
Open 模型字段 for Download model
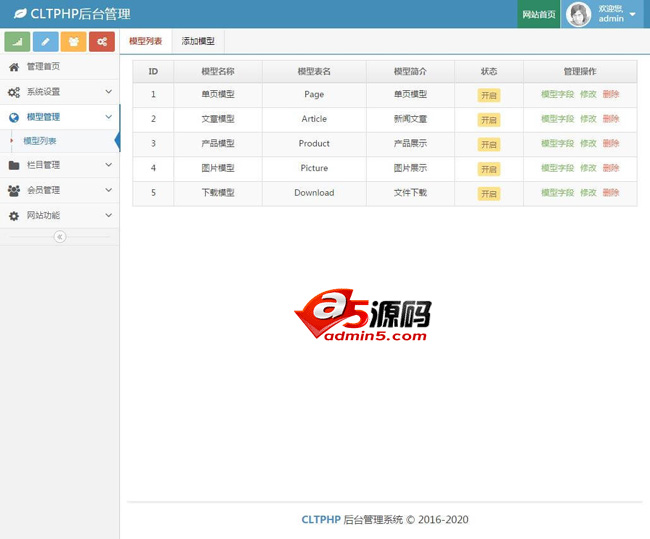(x=558, y=192)
